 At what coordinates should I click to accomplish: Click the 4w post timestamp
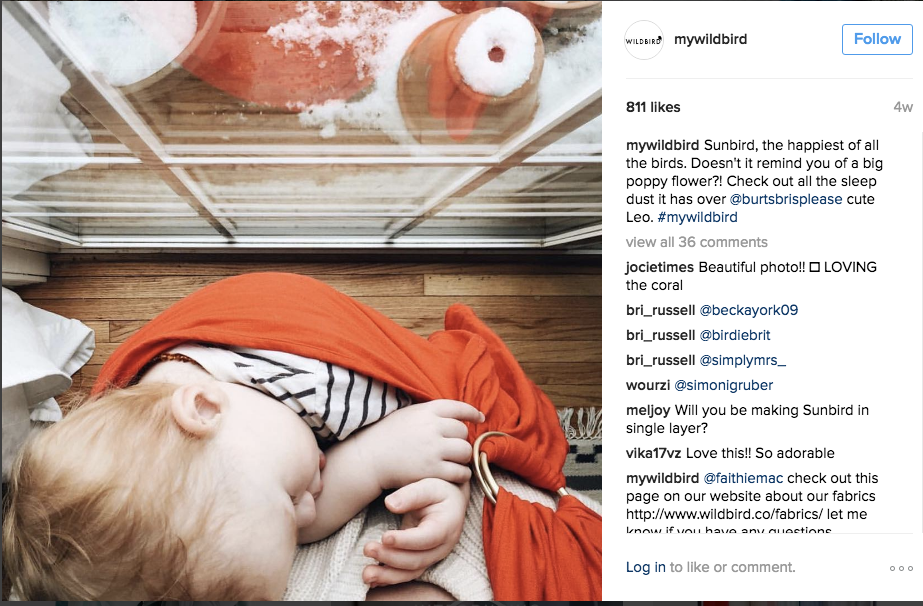pyautogui.click(x=903, y=107)
